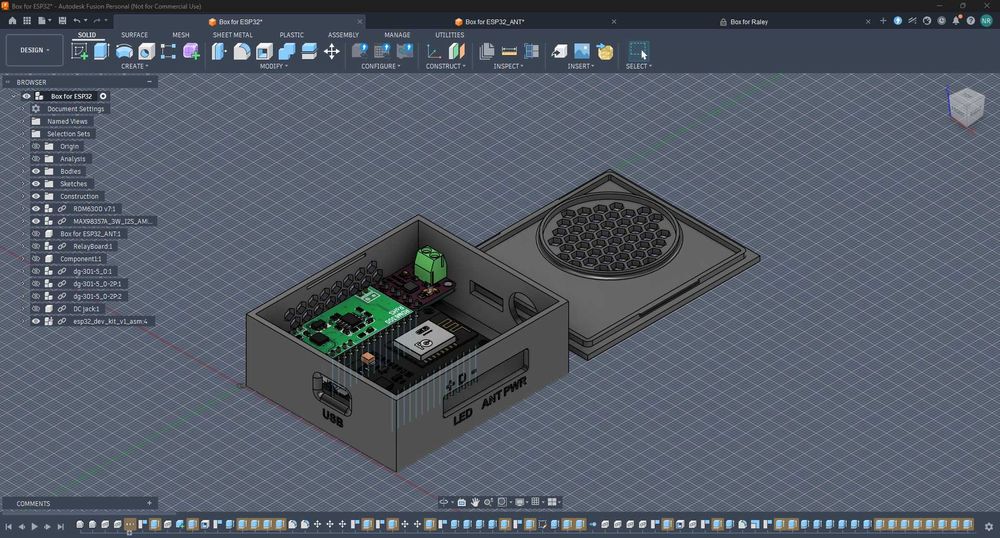
Task: Open a new design tab plus
Action: (x=883, y=21)
